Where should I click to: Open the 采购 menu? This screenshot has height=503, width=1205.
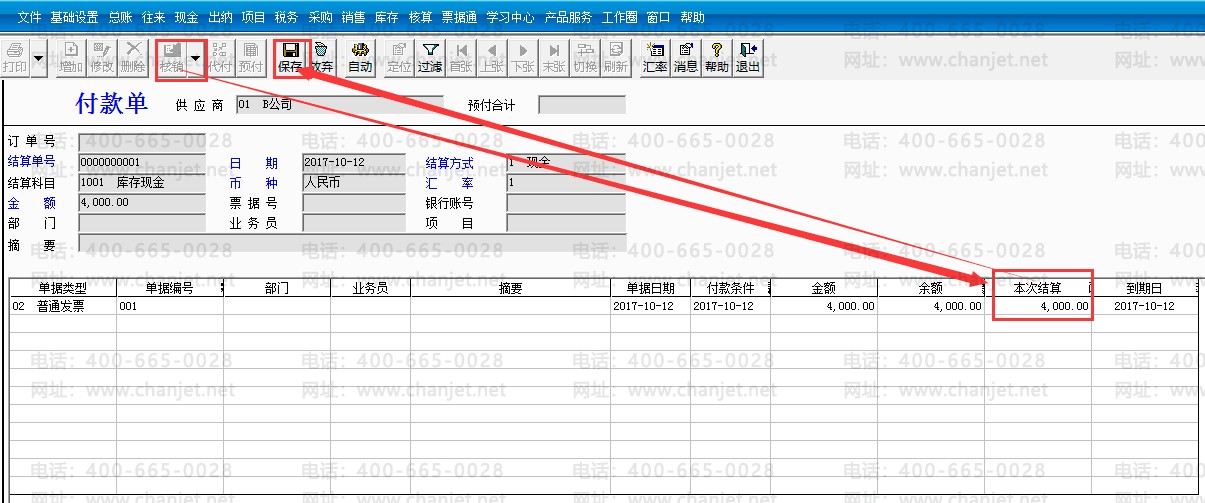tap(320, 17)
